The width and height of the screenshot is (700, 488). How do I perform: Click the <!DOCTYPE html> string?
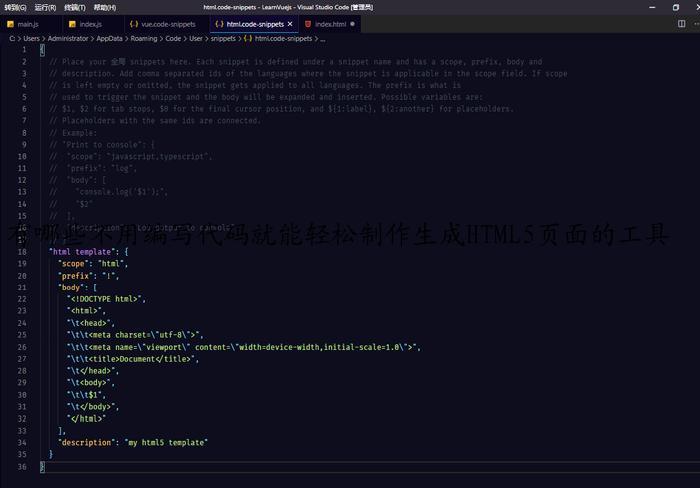[x=104, y=299]
